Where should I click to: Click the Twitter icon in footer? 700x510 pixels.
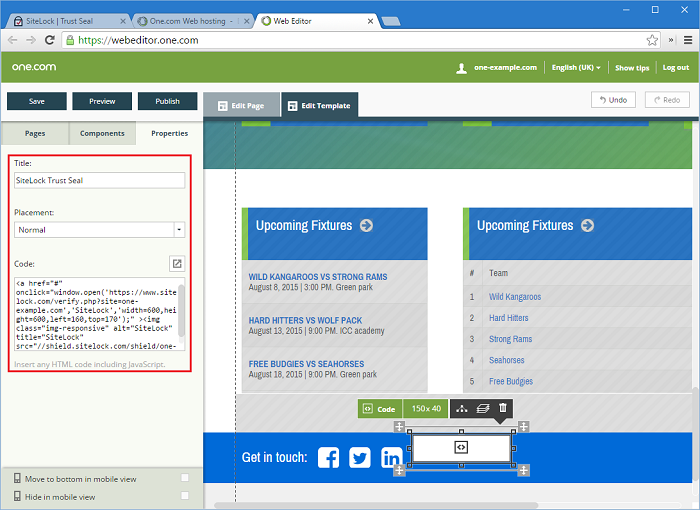coord(360,458)
